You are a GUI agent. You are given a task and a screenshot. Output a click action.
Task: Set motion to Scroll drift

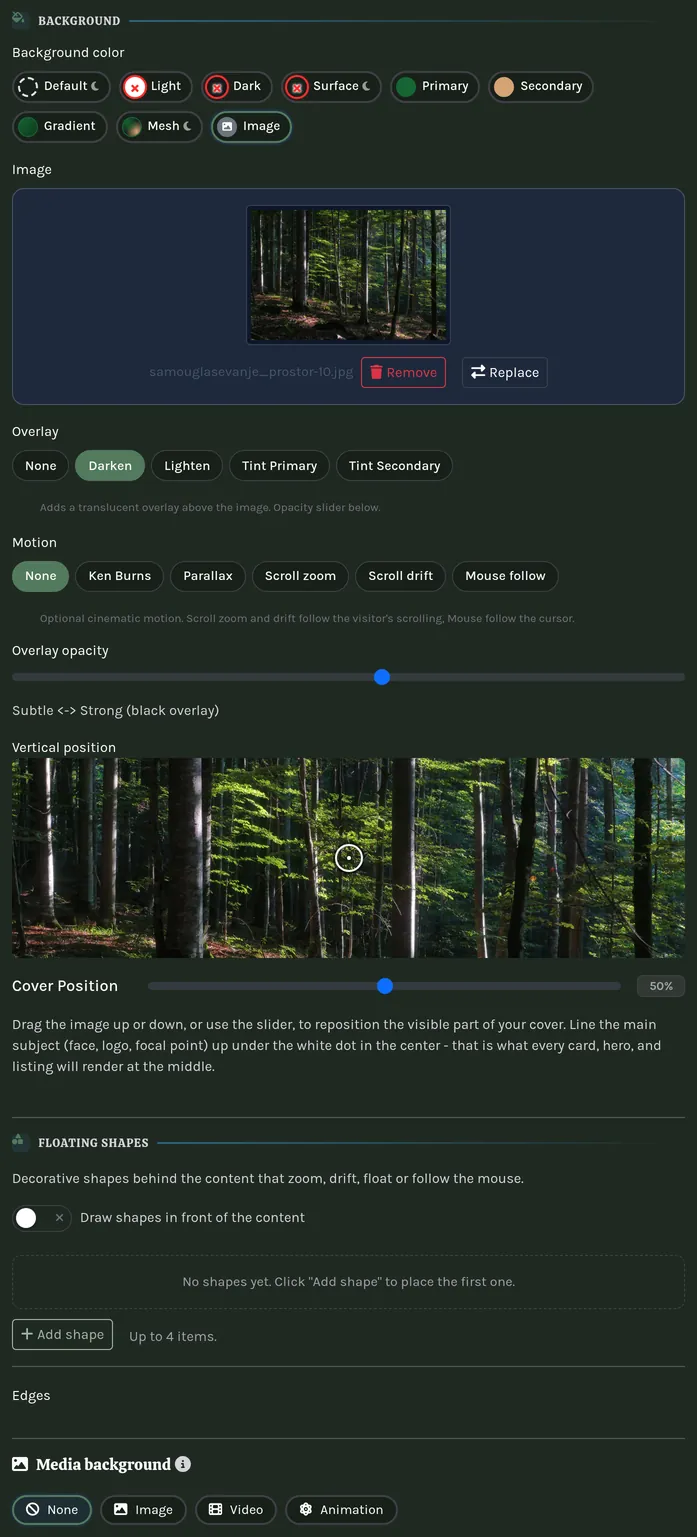click(401, 576)
